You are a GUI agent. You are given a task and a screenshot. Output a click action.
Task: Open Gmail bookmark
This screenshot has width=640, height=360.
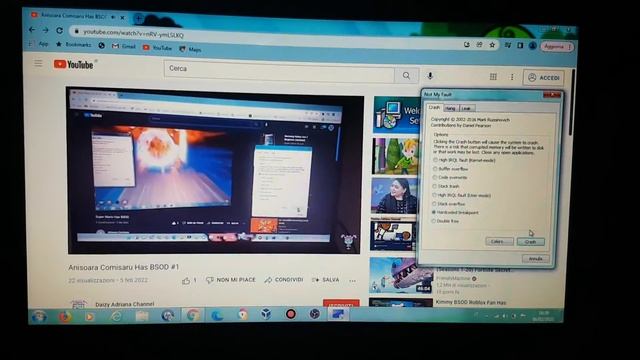click(x=124, y=46)
